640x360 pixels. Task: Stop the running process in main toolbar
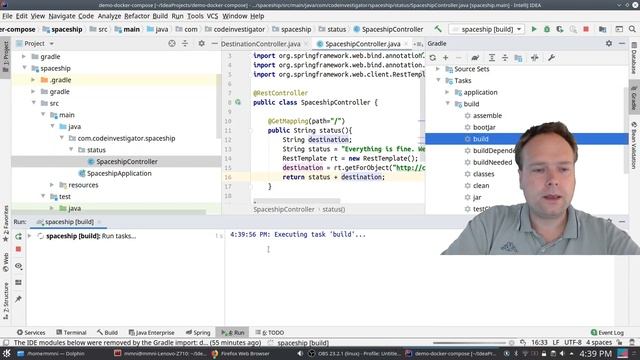point(586,29)
